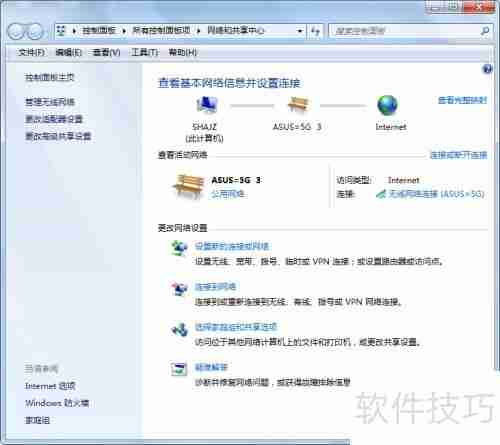Viewport: 500px width, 445px height.
Task: Open the 文件(F) menu
Action: coord(31,52)
